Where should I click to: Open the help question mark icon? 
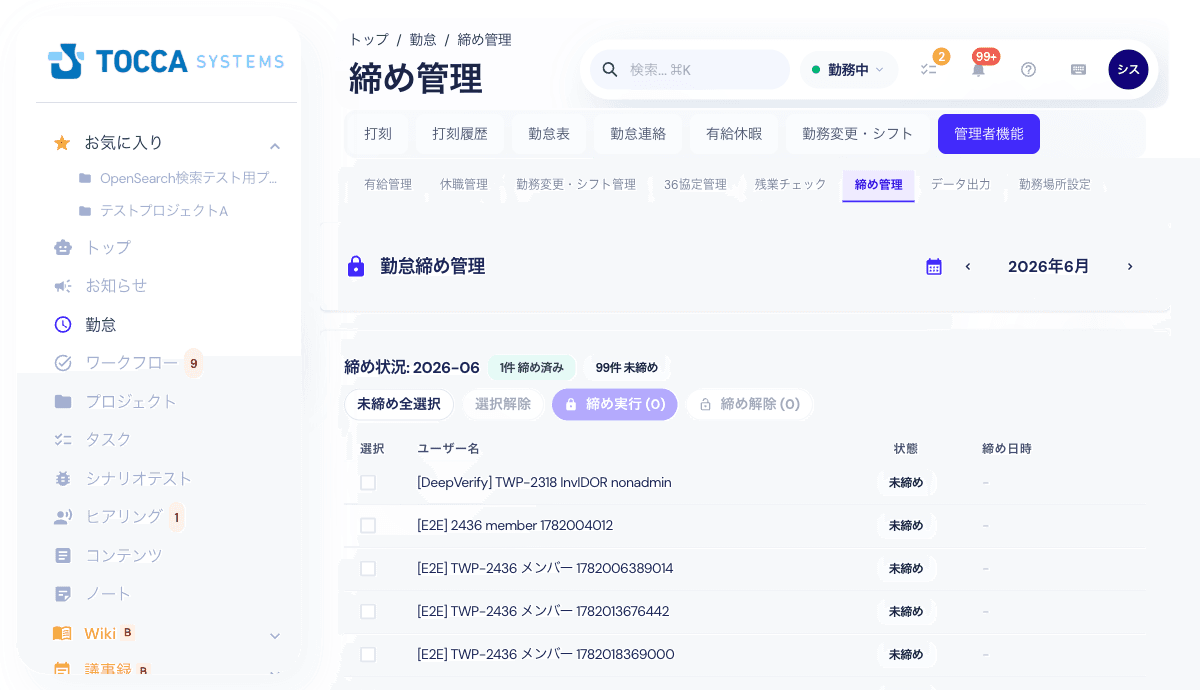coord(1028,70)
